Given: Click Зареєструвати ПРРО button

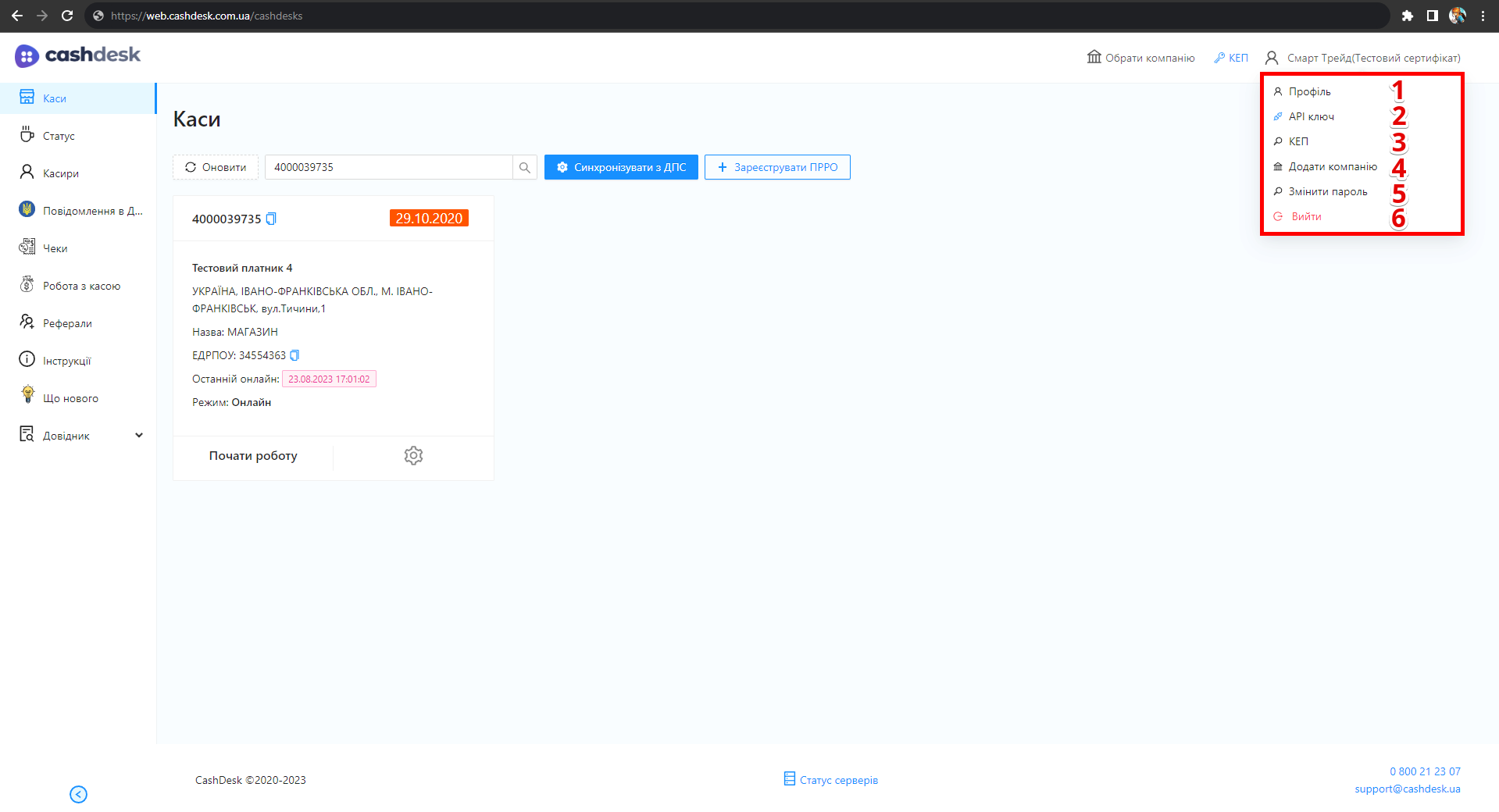Looking at the screenshot, I should (777, 168).
